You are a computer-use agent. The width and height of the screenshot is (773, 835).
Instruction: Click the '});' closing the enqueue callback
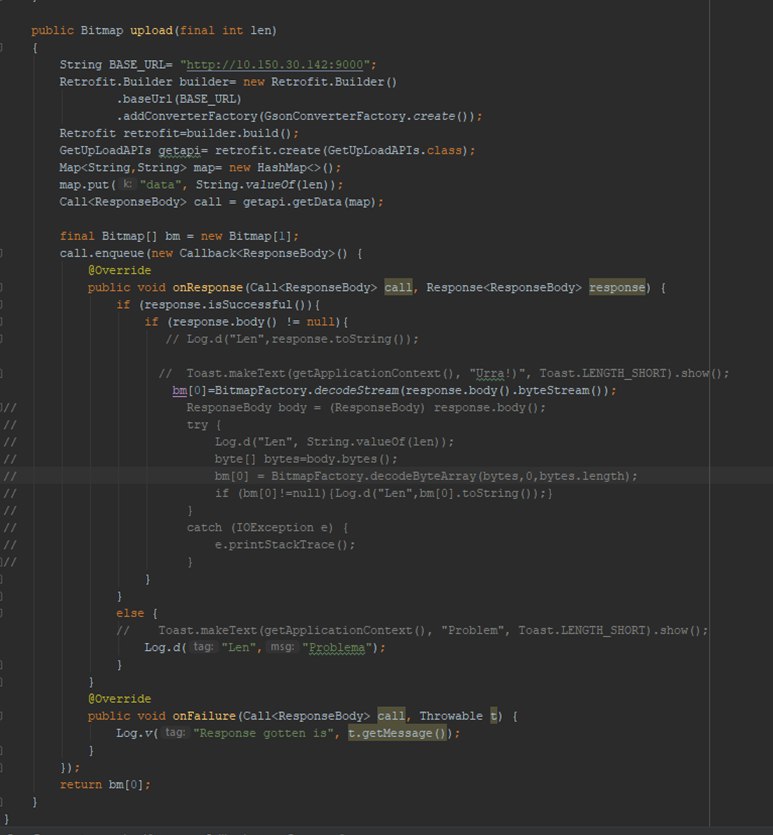(70, 768)
